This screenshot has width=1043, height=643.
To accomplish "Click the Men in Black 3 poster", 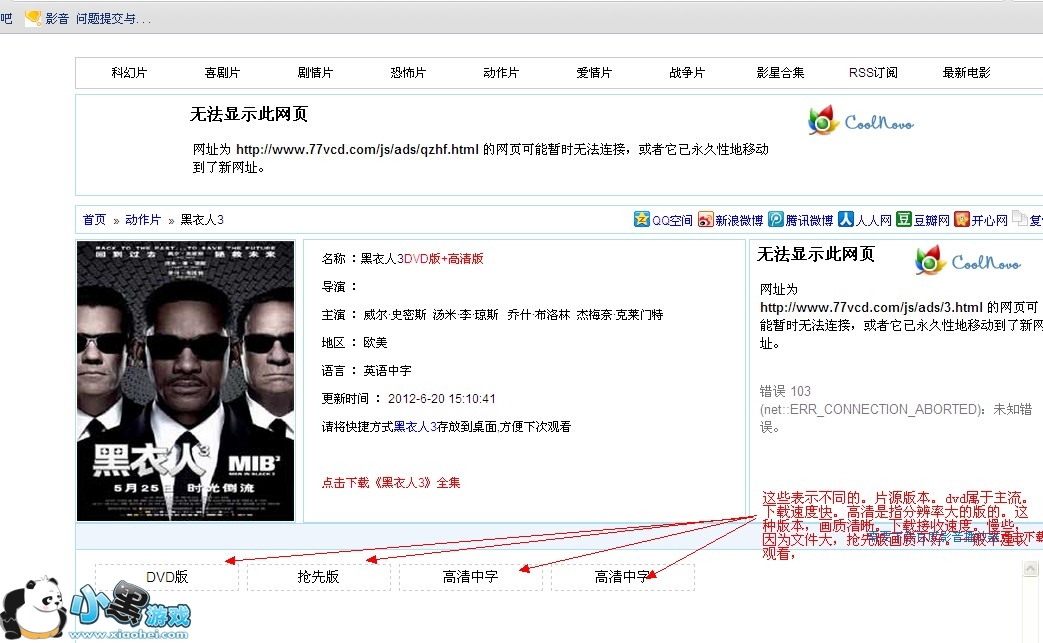I will (x=186, y=381).
